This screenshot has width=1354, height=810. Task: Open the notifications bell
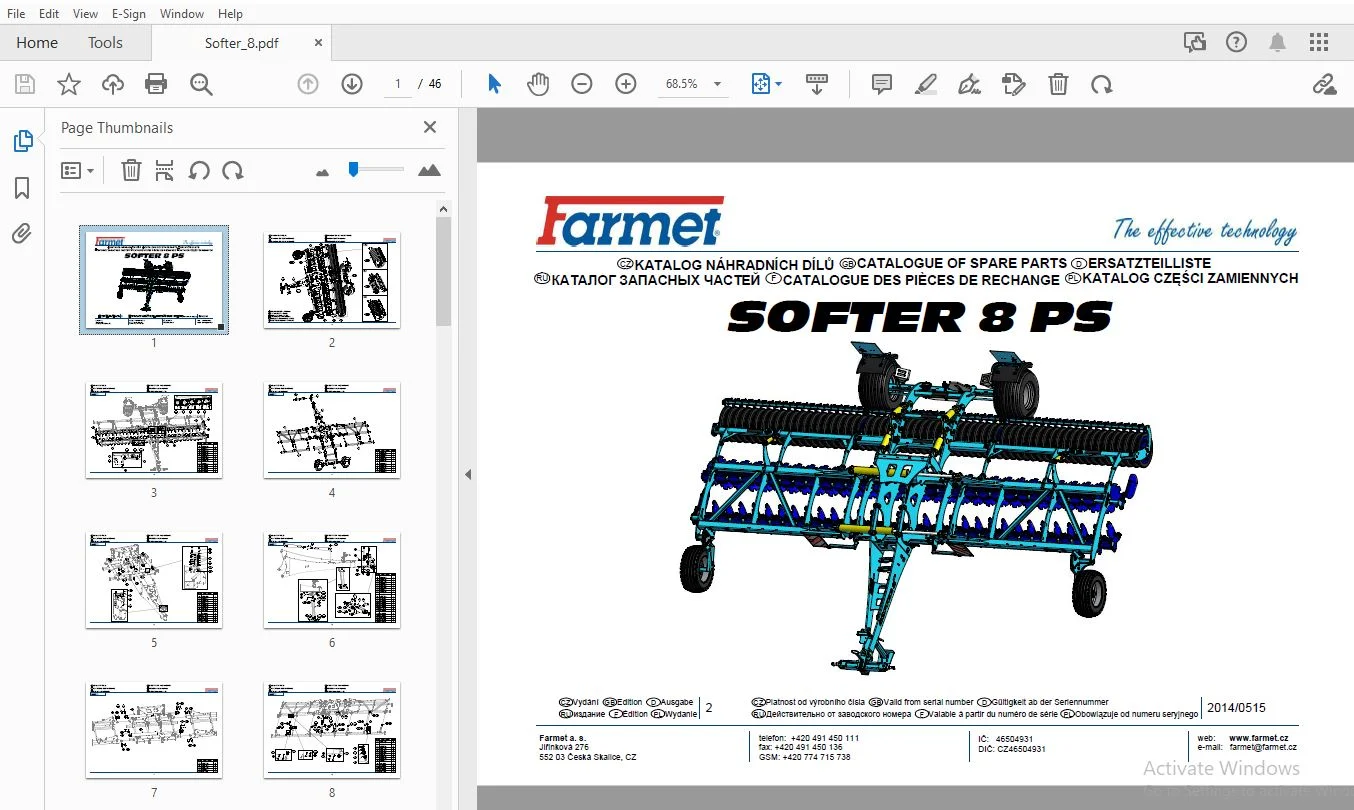pos(1278,42)
